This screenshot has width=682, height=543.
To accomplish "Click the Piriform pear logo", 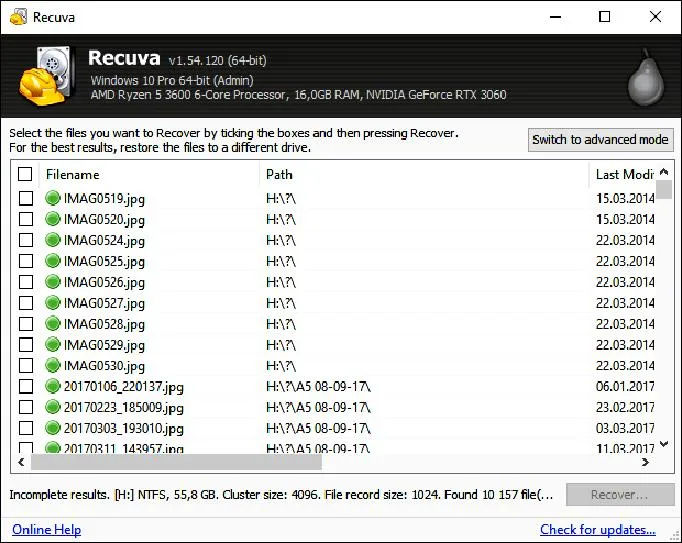I will pos(646,77).
